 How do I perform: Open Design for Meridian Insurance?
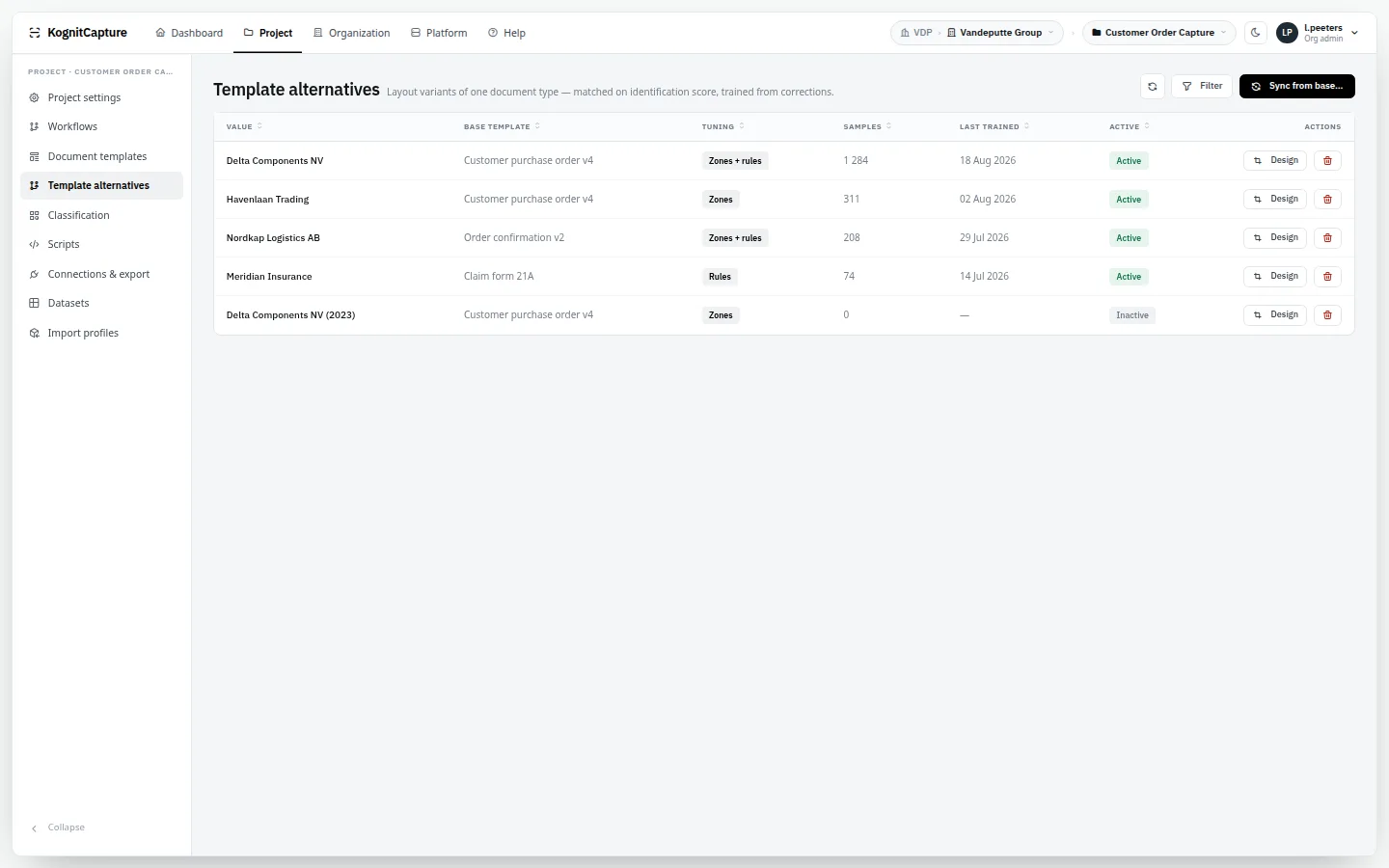(1274, 277)
